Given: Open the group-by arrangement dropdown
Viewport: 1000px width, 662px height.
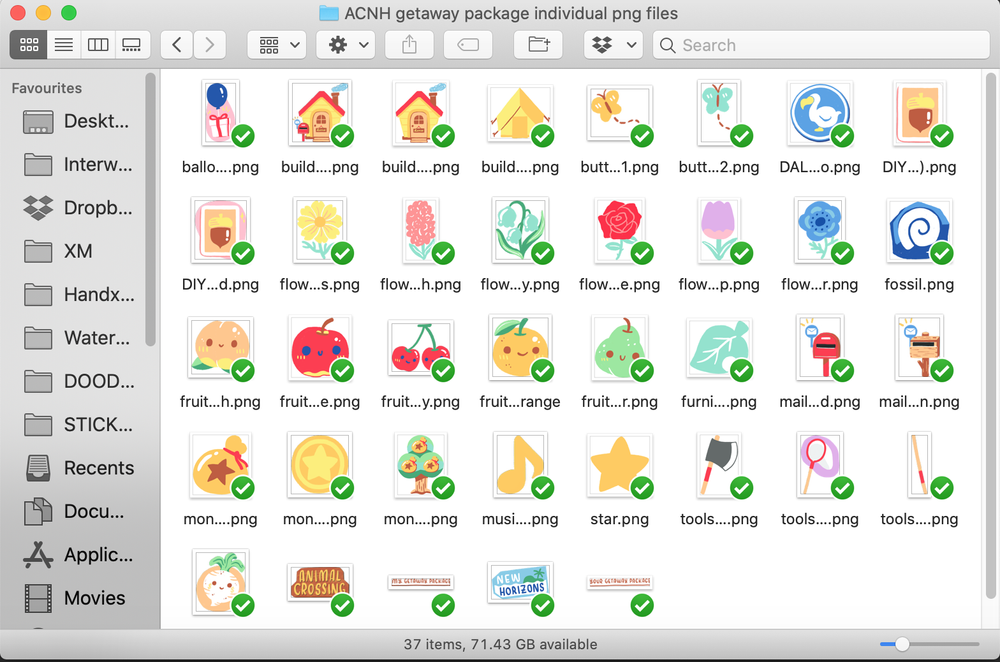Looking at the screenshot, I should coord(277,45).
